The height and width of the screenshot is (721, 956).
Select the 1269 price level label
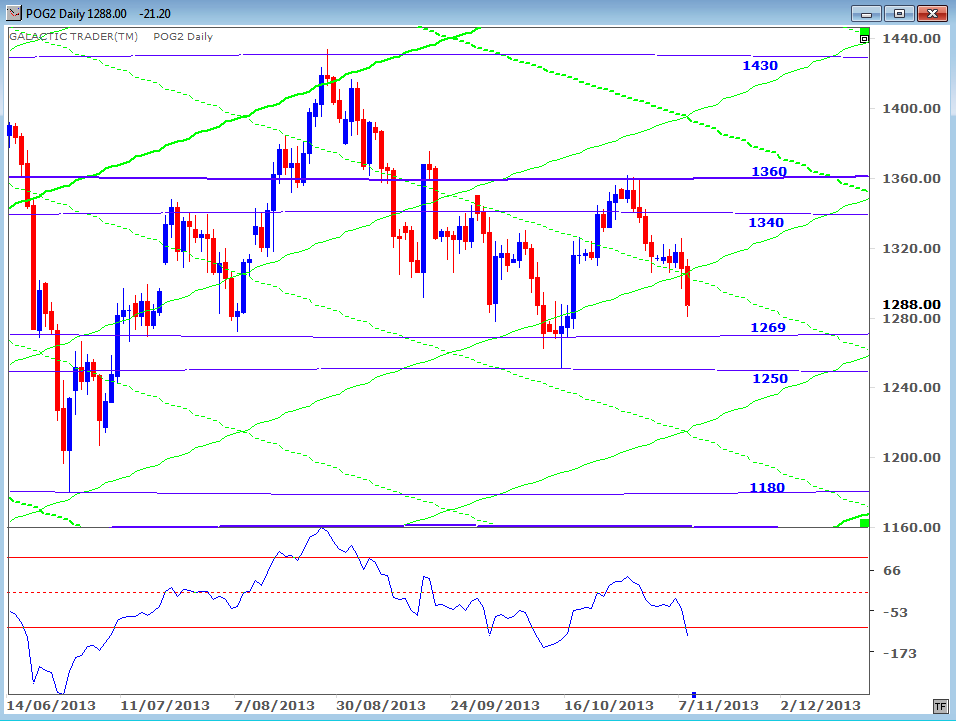tap(768, 328)
